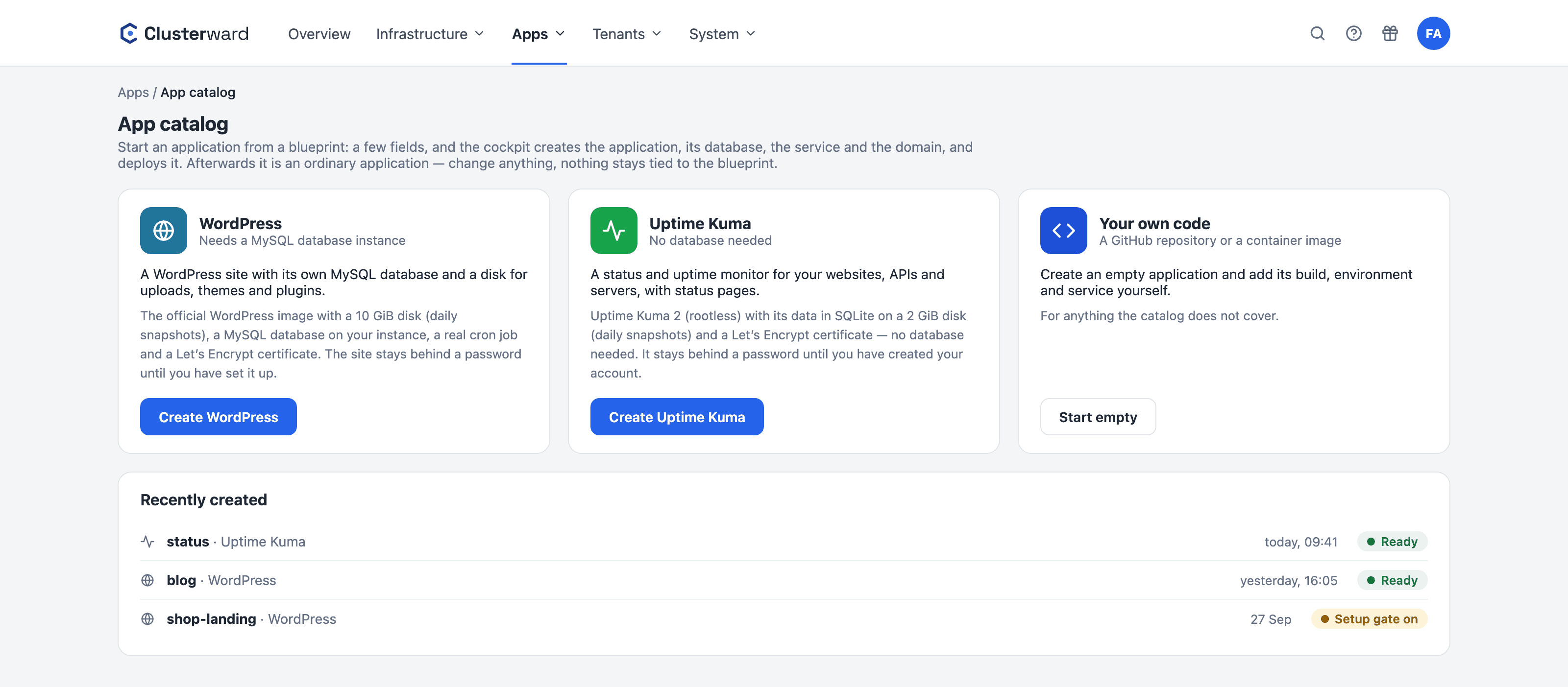The height and width of the screenshot is (687, 1568).
Task: Click the Uptime Kuma pulse card icon
Action: tap(613, 231)
